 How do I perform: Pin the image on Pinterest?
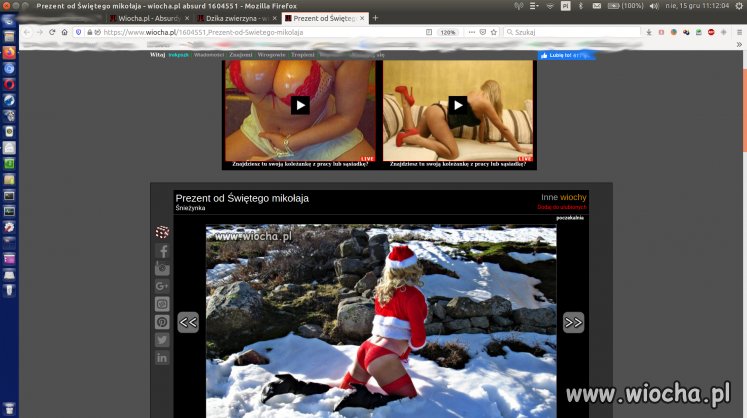click(162, 322)
